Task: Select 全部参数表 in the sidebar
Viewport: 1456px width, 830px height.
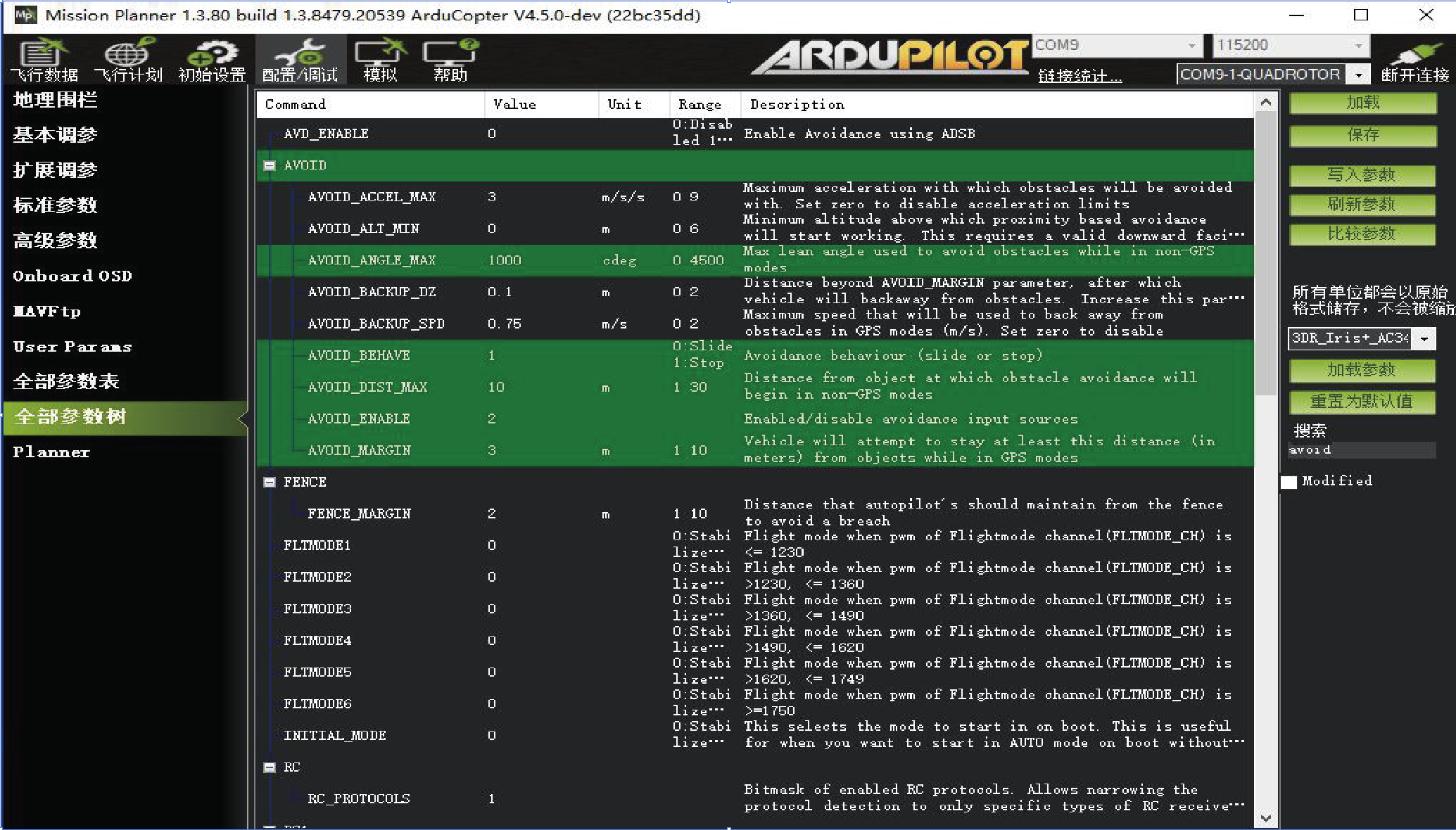Action: (x=66, y=381)
